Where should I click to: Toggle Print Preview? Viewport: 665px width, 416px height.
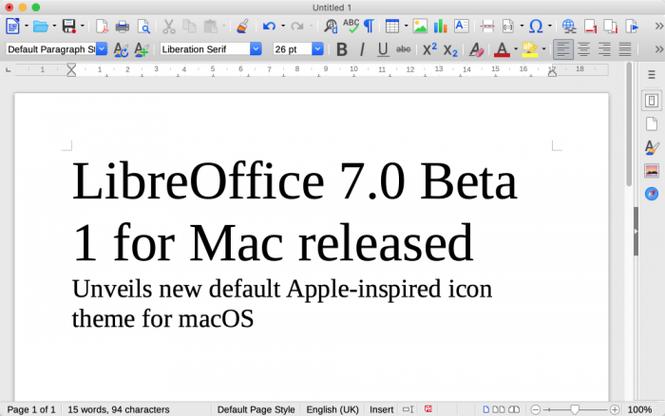pos(144,26)
